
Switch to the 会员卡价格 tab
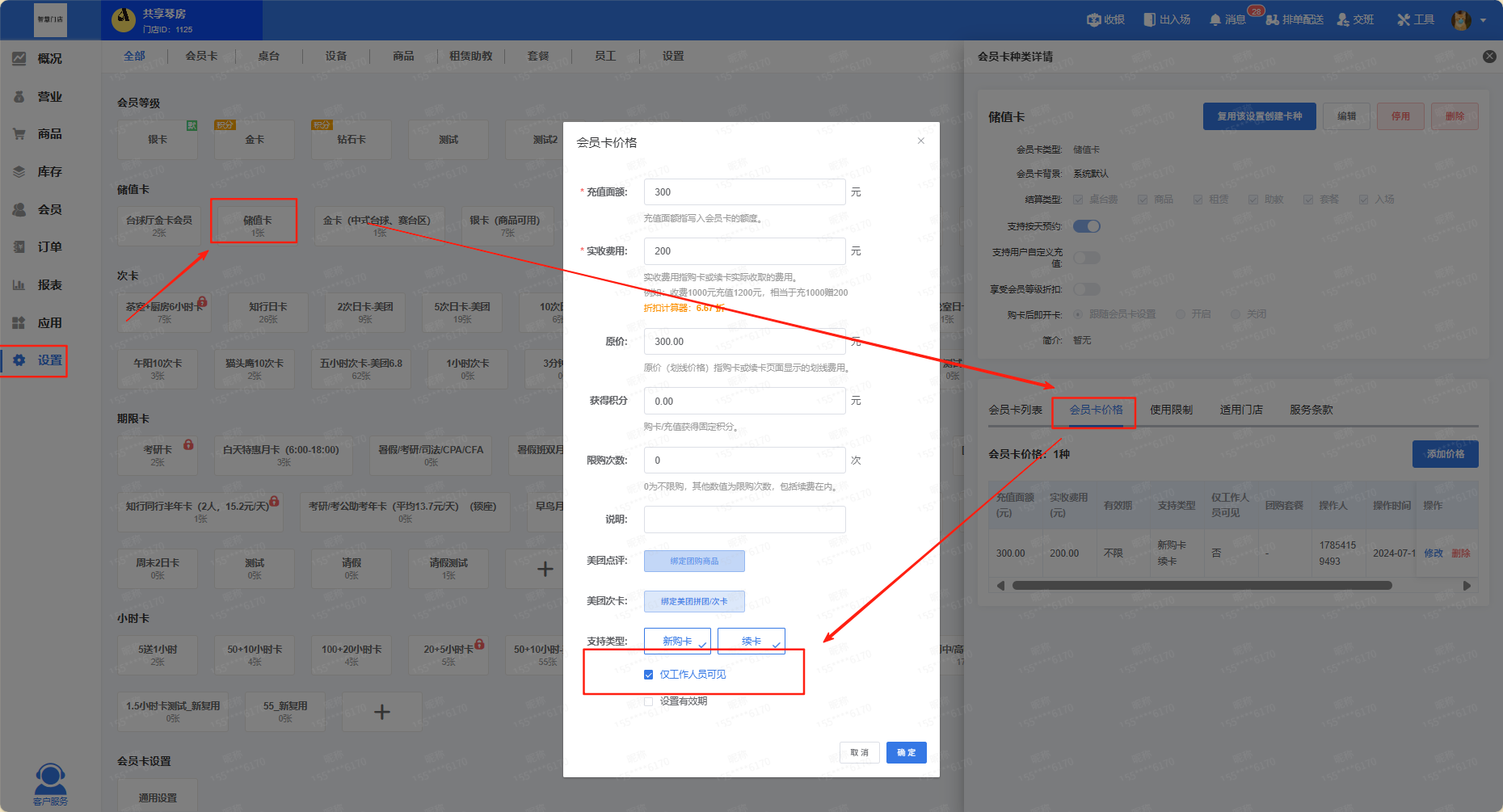tap(1096, 410)
